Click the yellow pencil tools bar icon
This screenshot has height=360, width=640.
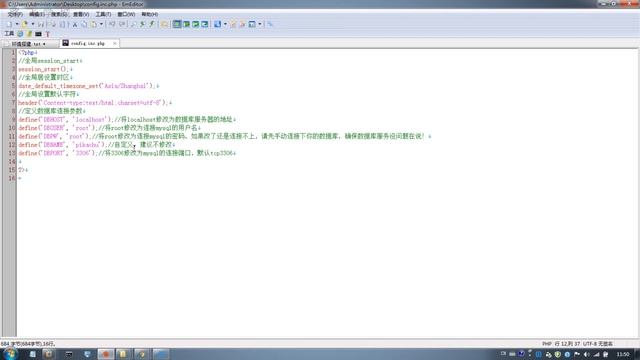(29, 34)
